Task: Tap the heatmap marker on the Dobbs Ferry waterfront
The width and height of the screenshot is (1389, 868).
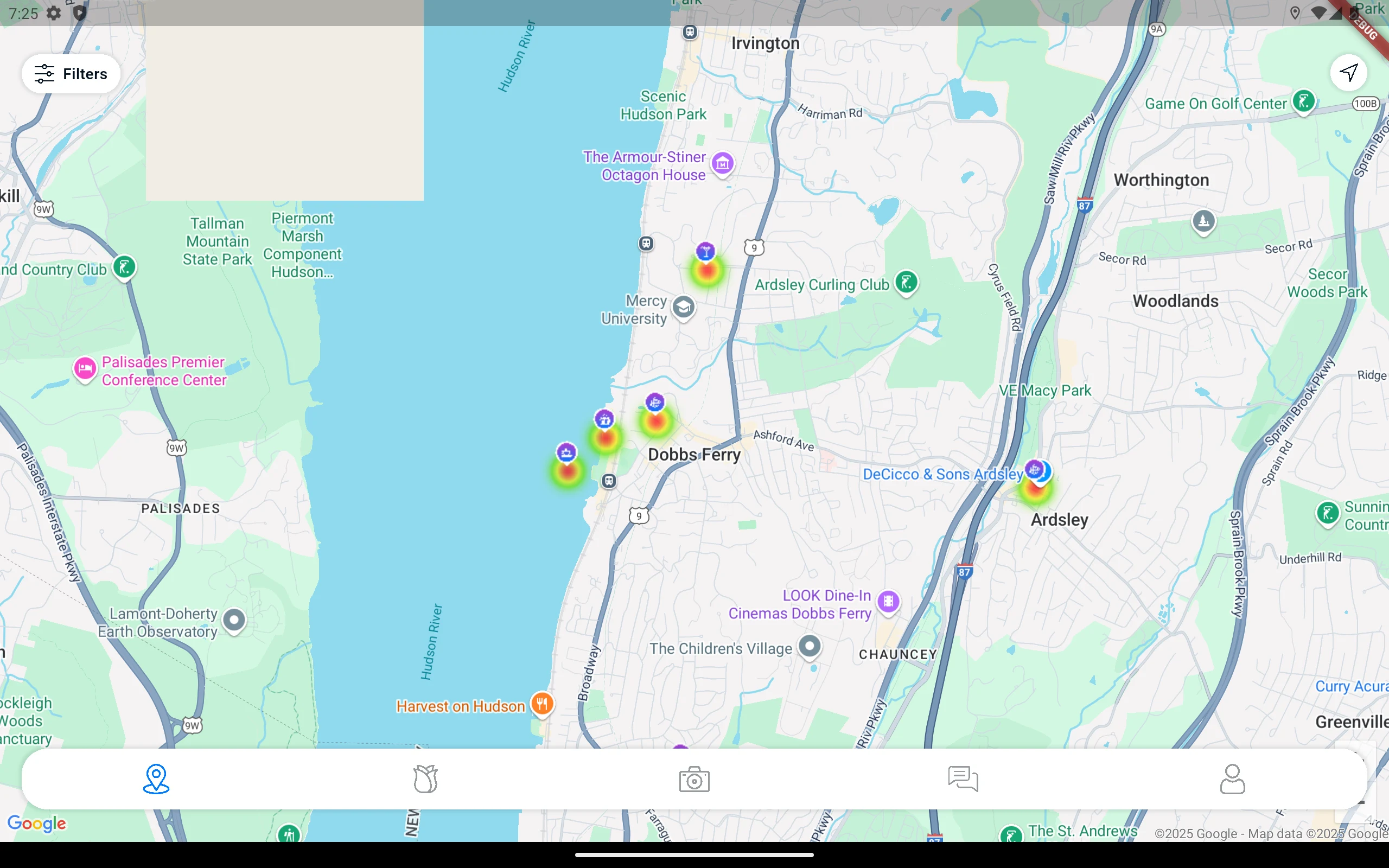Action: coord(604,420)
